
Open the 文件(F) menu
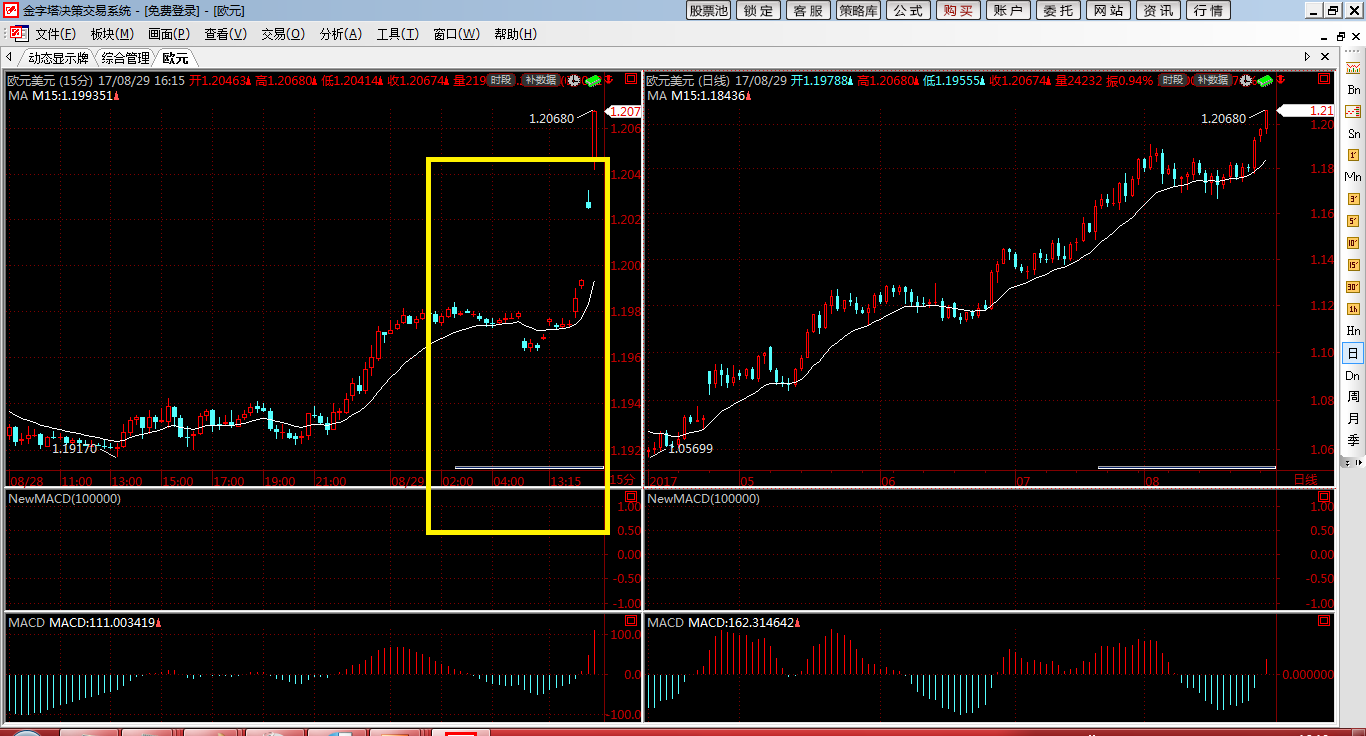pos(55,34)
